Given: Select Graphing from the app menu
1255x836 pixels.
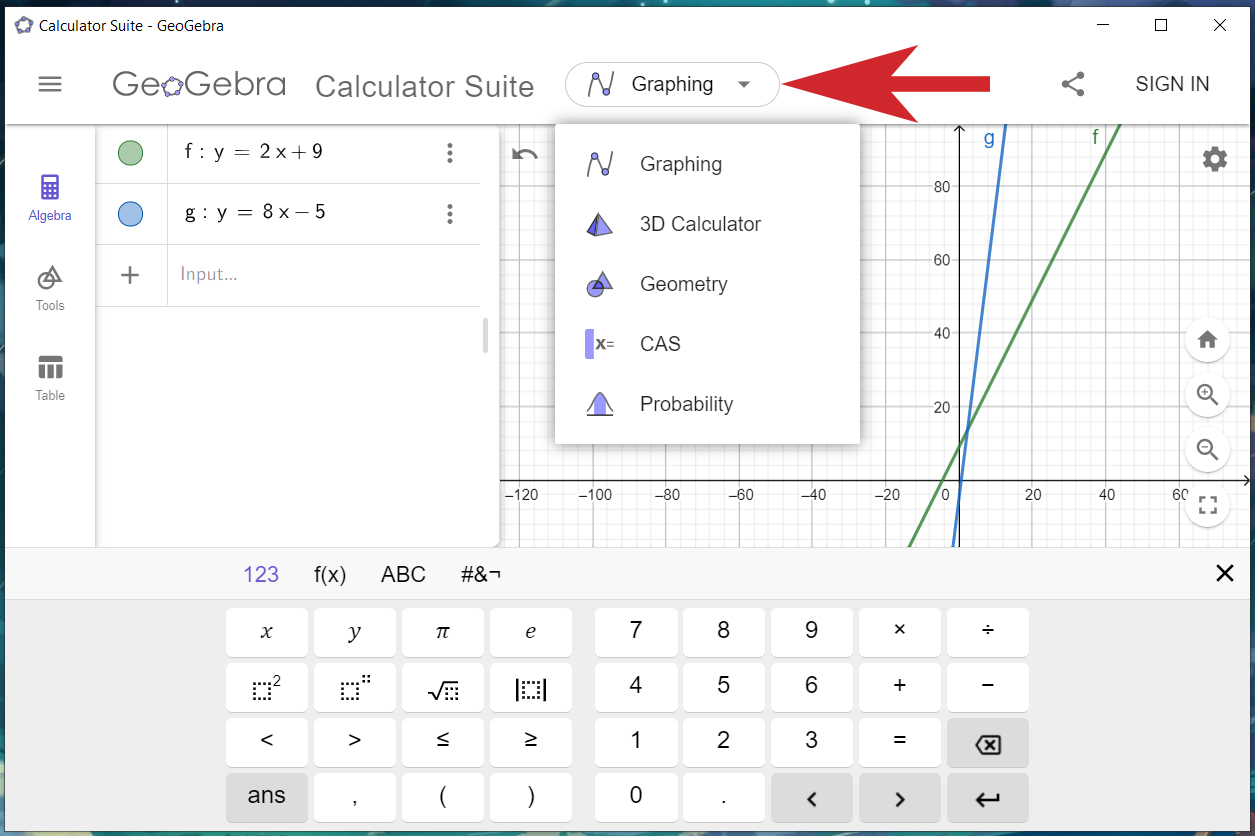Looking at the screenshot, I should (x=707, y=164).
